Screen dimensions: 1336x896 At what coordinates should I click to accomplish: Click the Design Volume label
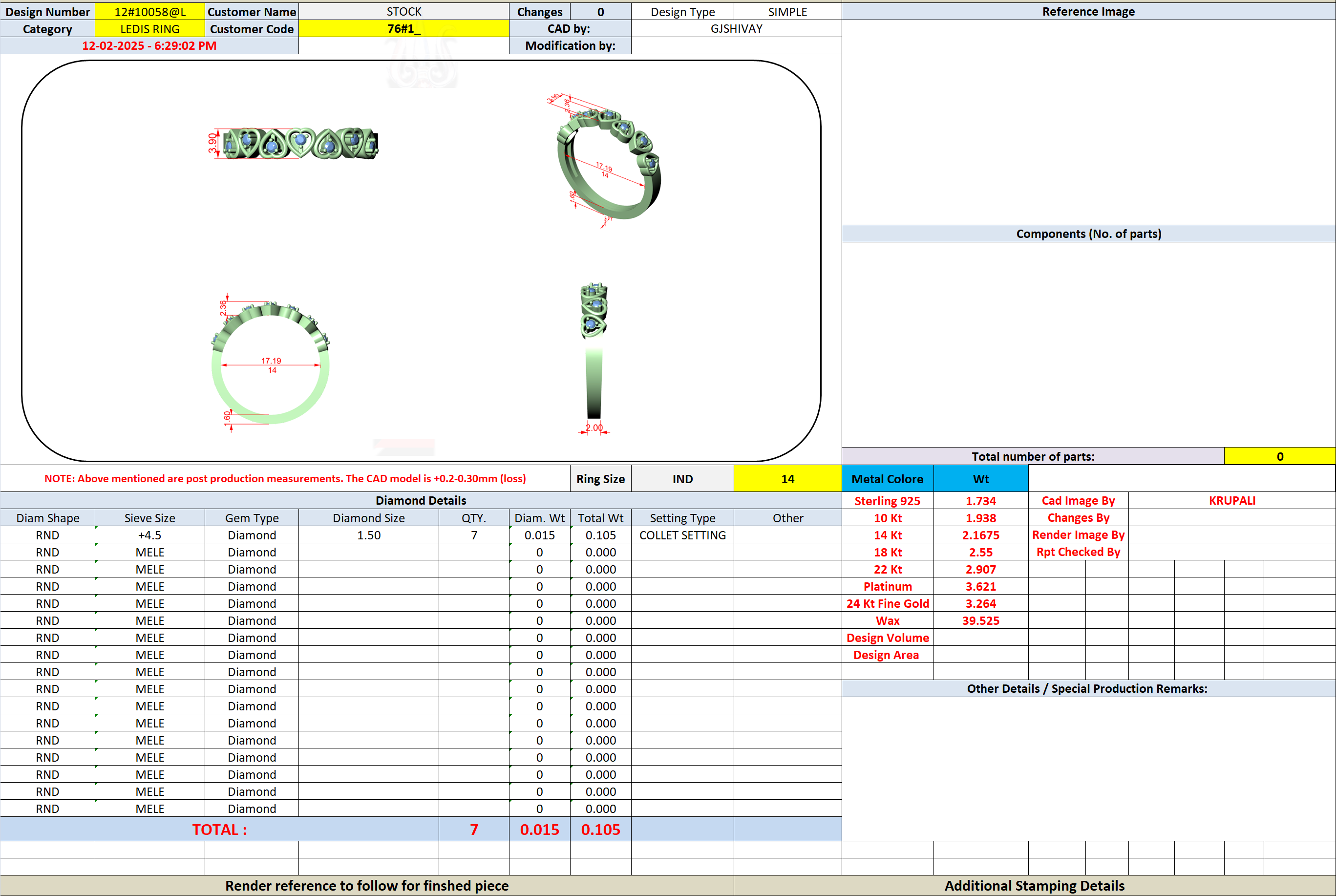888,638
